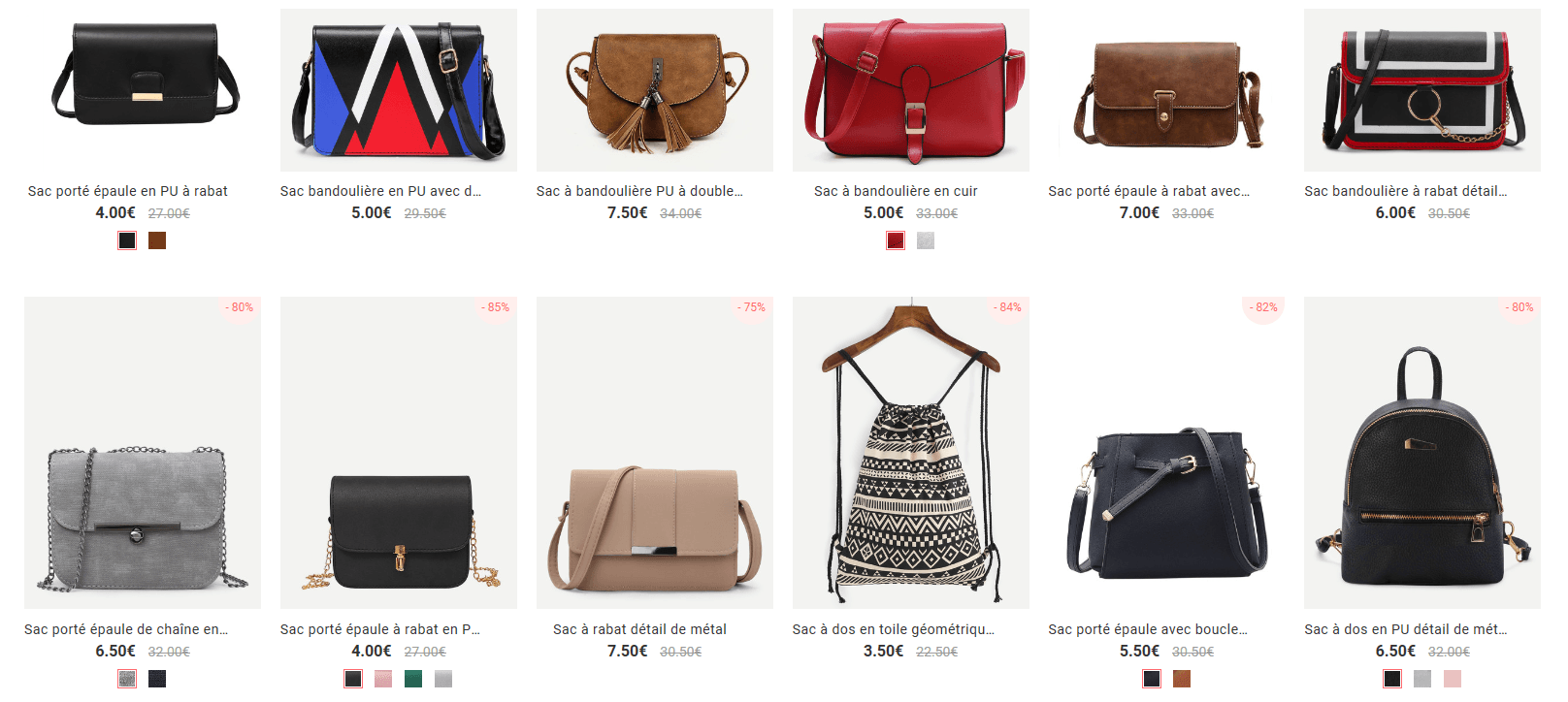Open the brown tassel saddle bag image

tap(654, 90)
